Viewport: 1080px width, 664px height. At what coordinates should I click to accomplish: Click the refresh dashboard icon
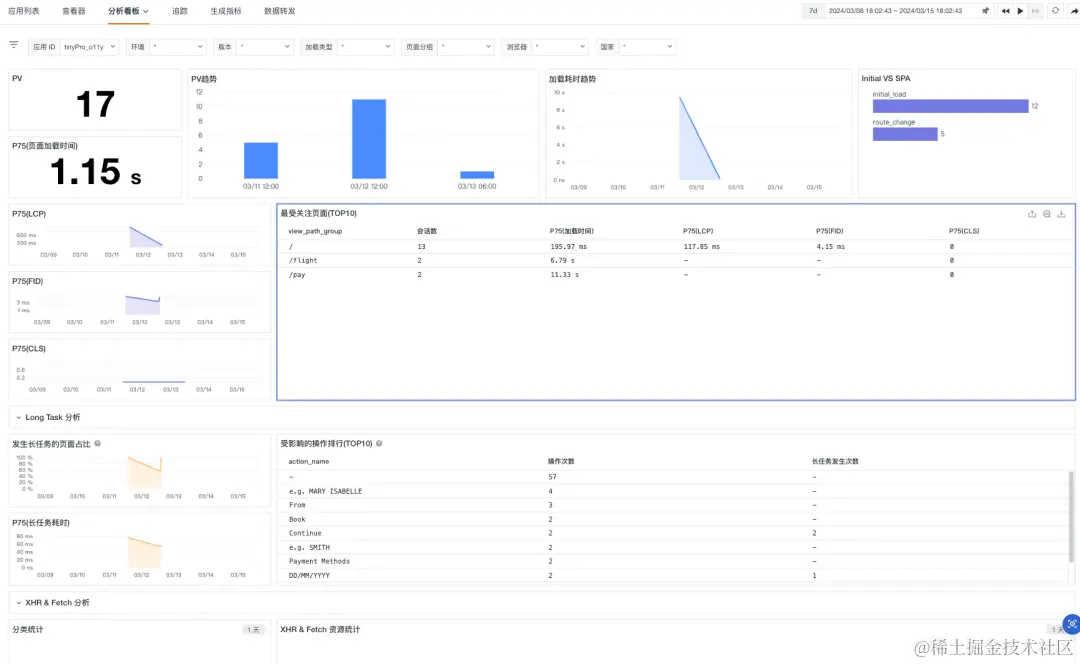coord(1055,11)
